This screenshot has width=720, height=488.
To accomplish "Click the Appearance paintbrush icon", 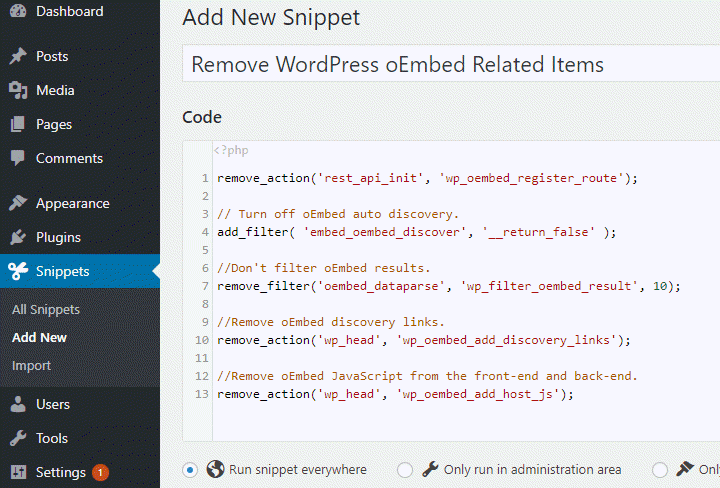I will (x=18, y=203).
